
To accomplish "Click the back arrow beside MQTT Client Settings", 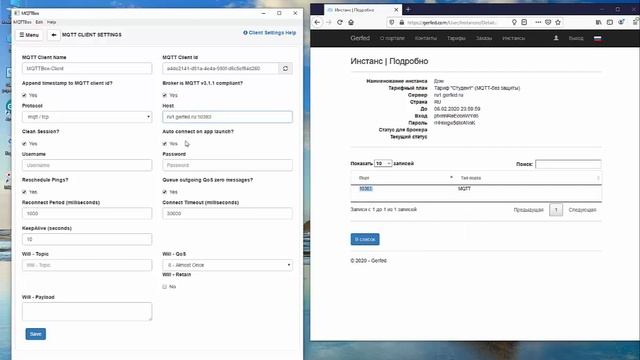I will (53, 35).
